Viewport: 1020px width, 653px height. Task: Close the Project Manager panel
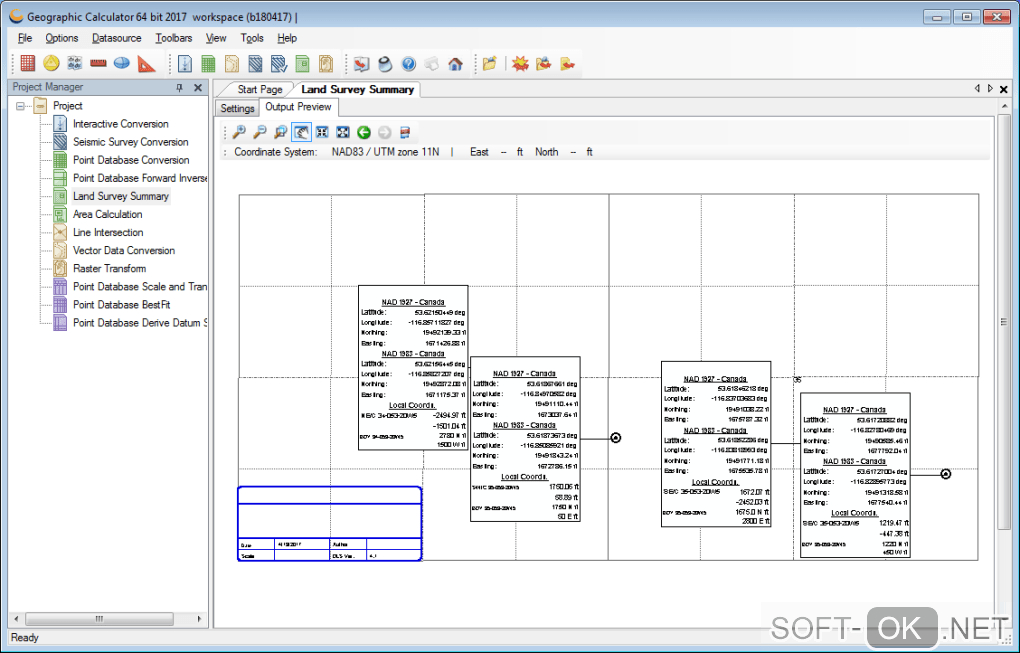(x=197, y=88)
